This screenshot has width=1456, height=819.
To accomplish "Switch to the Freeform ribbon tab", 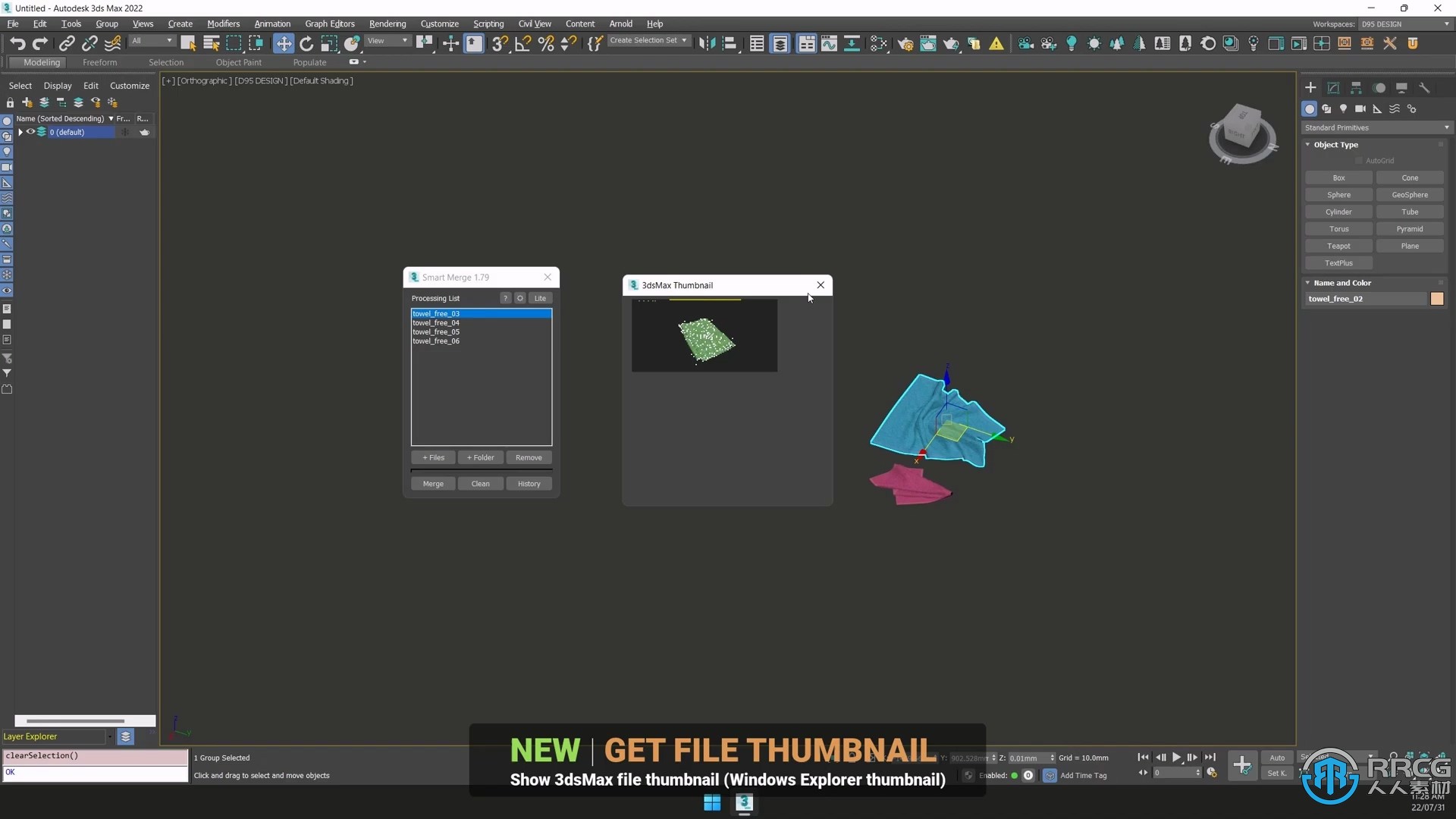I will pos(99,62).
